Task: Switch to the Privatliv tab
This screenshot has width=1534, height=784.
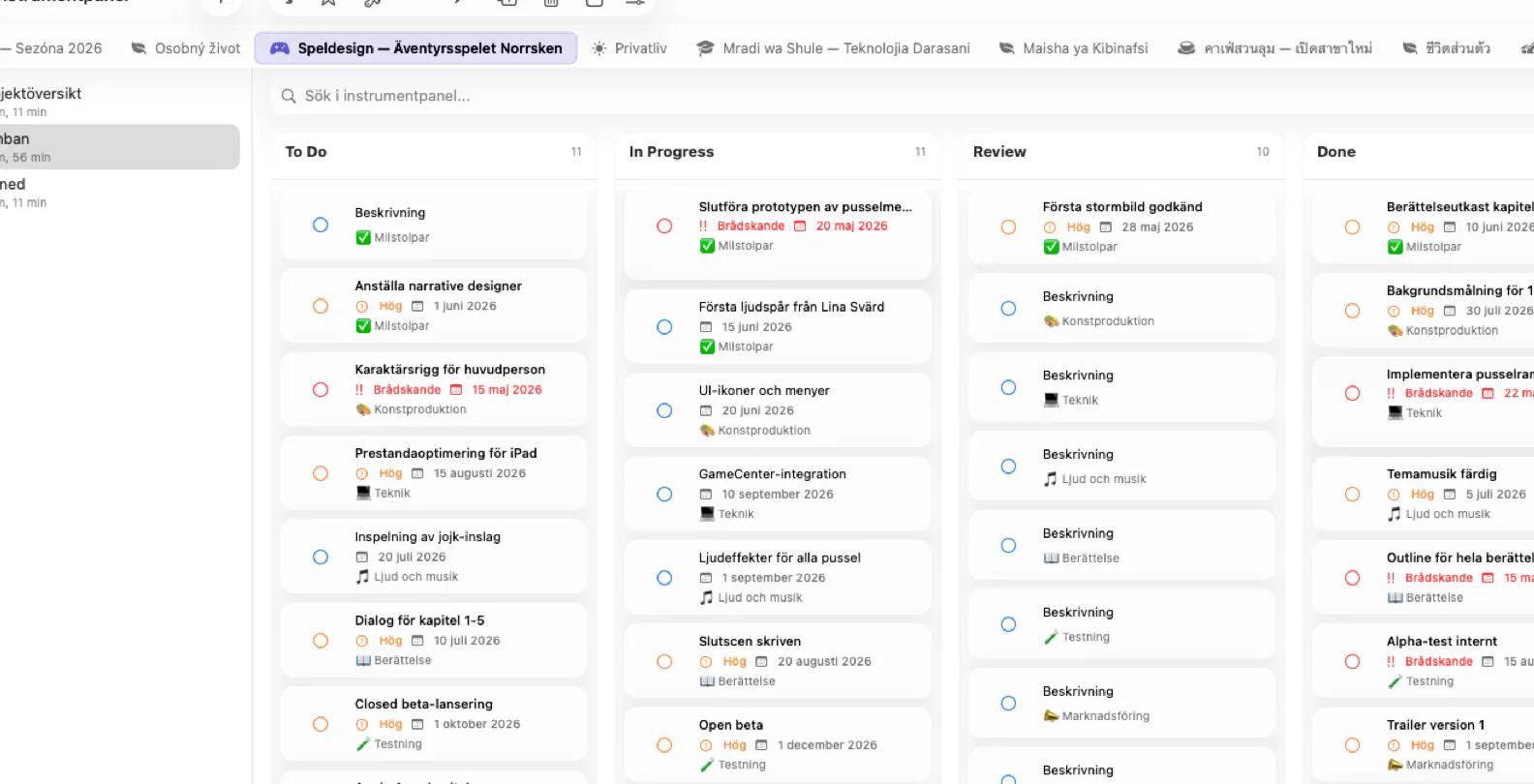Action: pos(629,48)
